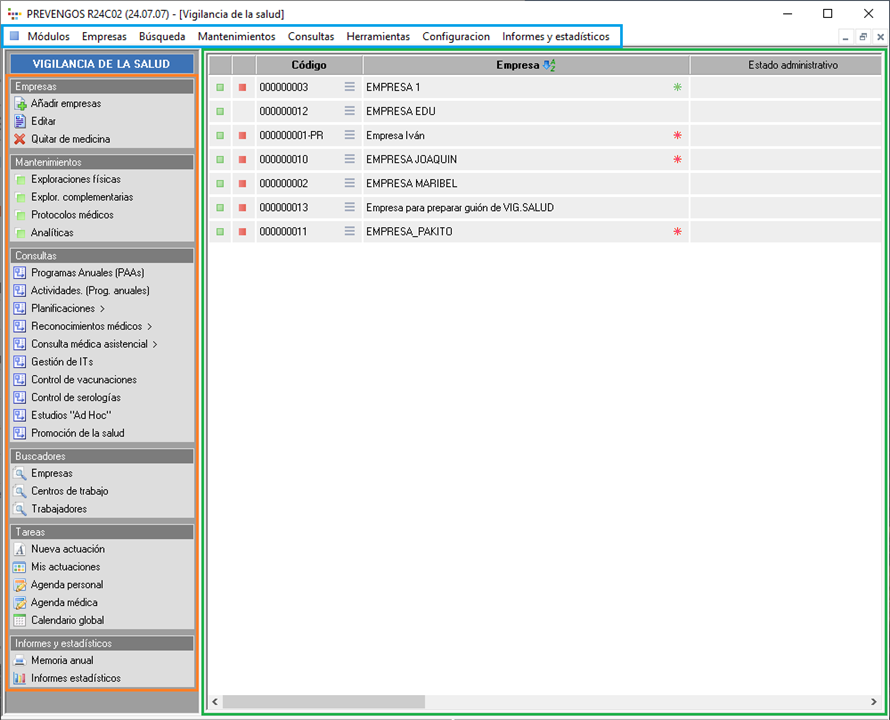Click the Añadir empresas icon

20,104
